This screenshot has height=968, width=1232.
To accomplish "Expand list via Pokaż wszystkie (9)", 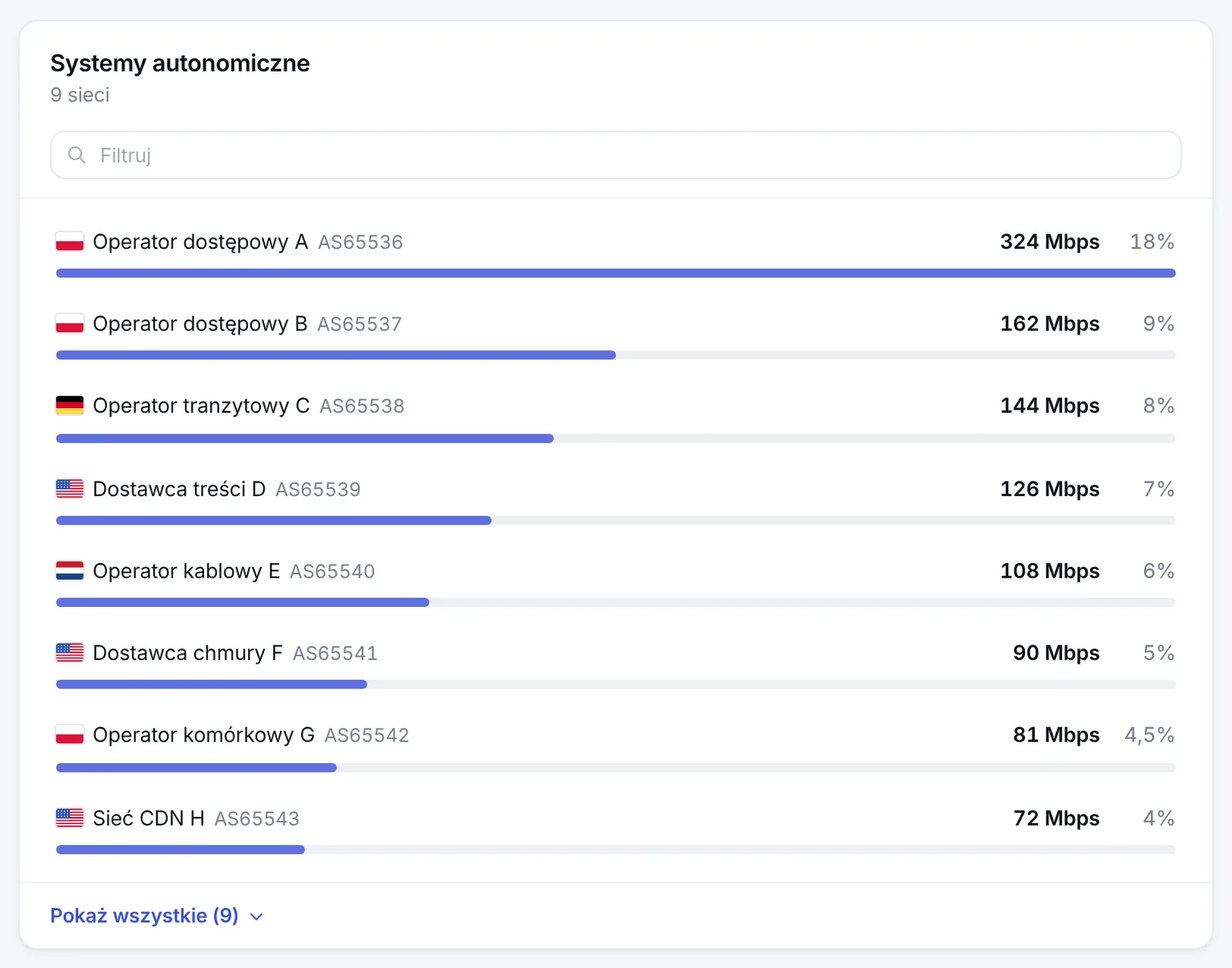I will pyautogui.click(x=156, y=916).
